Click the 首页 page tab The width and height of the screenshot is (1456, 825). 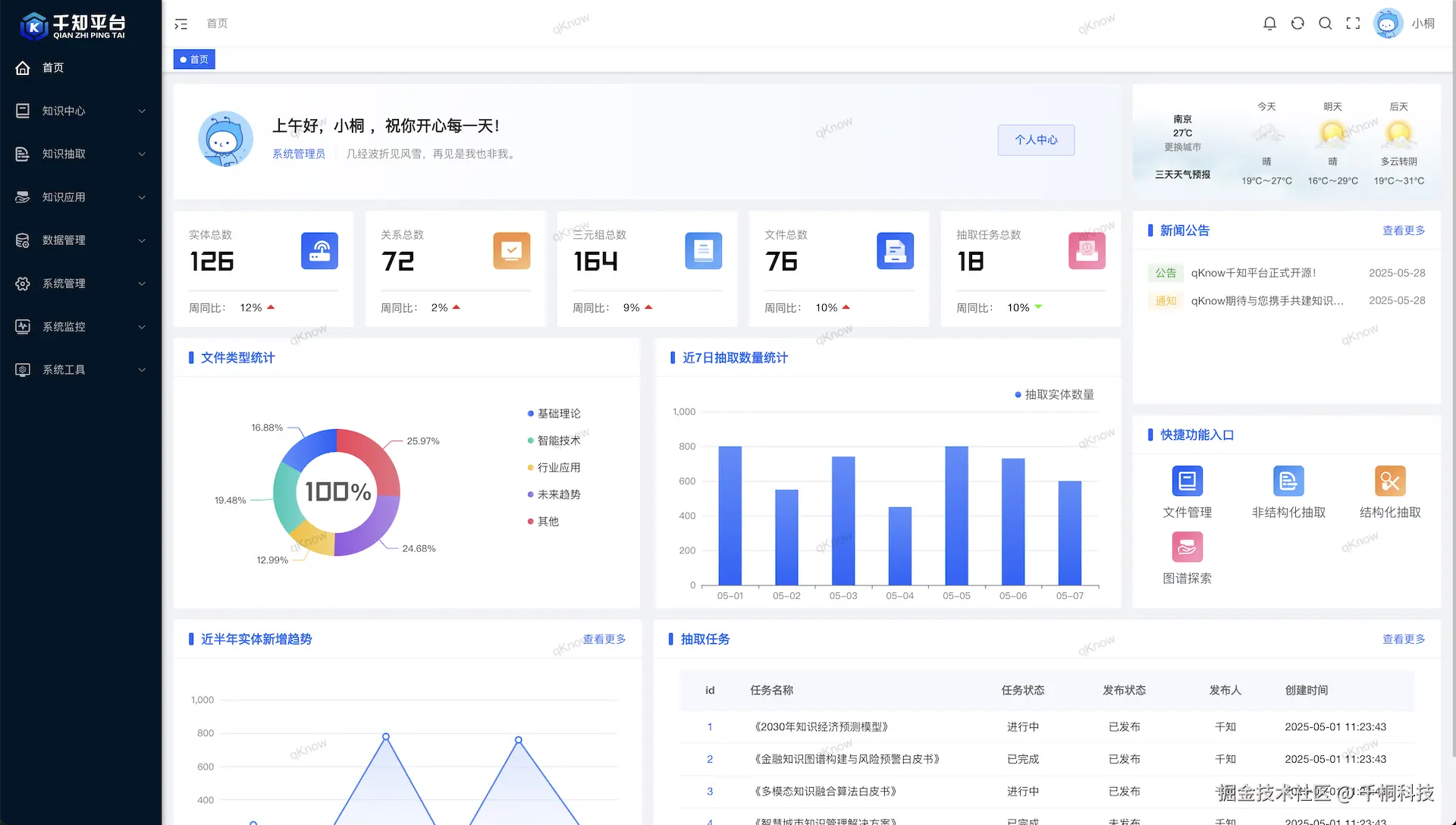coord(195,60)
